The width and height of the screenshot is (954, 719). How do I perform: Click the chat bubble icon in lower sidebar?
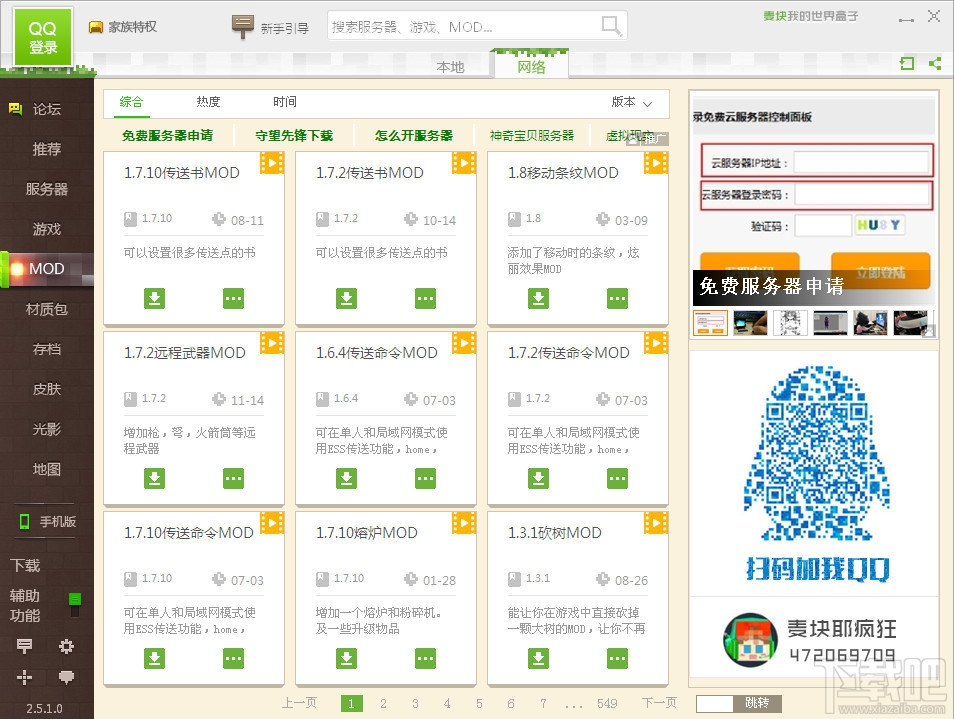[66, 678]
